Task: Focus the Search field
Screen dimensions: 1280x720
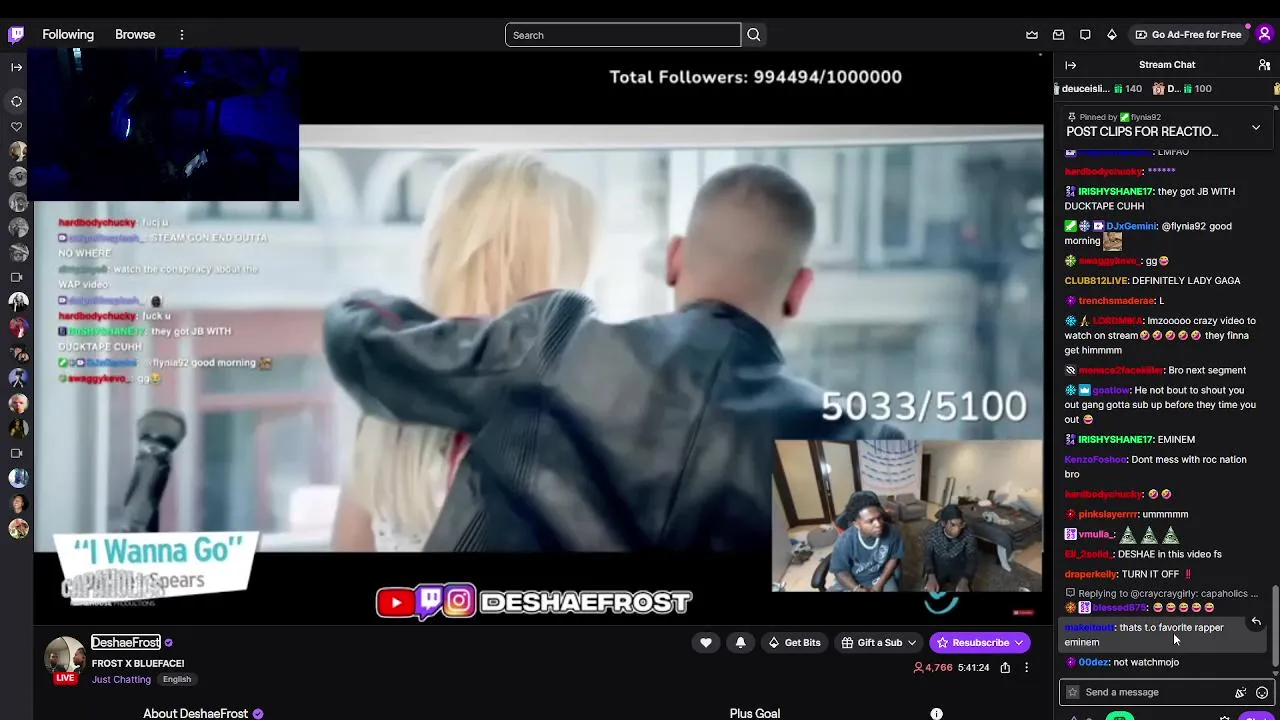Action: tap(623, 35)
